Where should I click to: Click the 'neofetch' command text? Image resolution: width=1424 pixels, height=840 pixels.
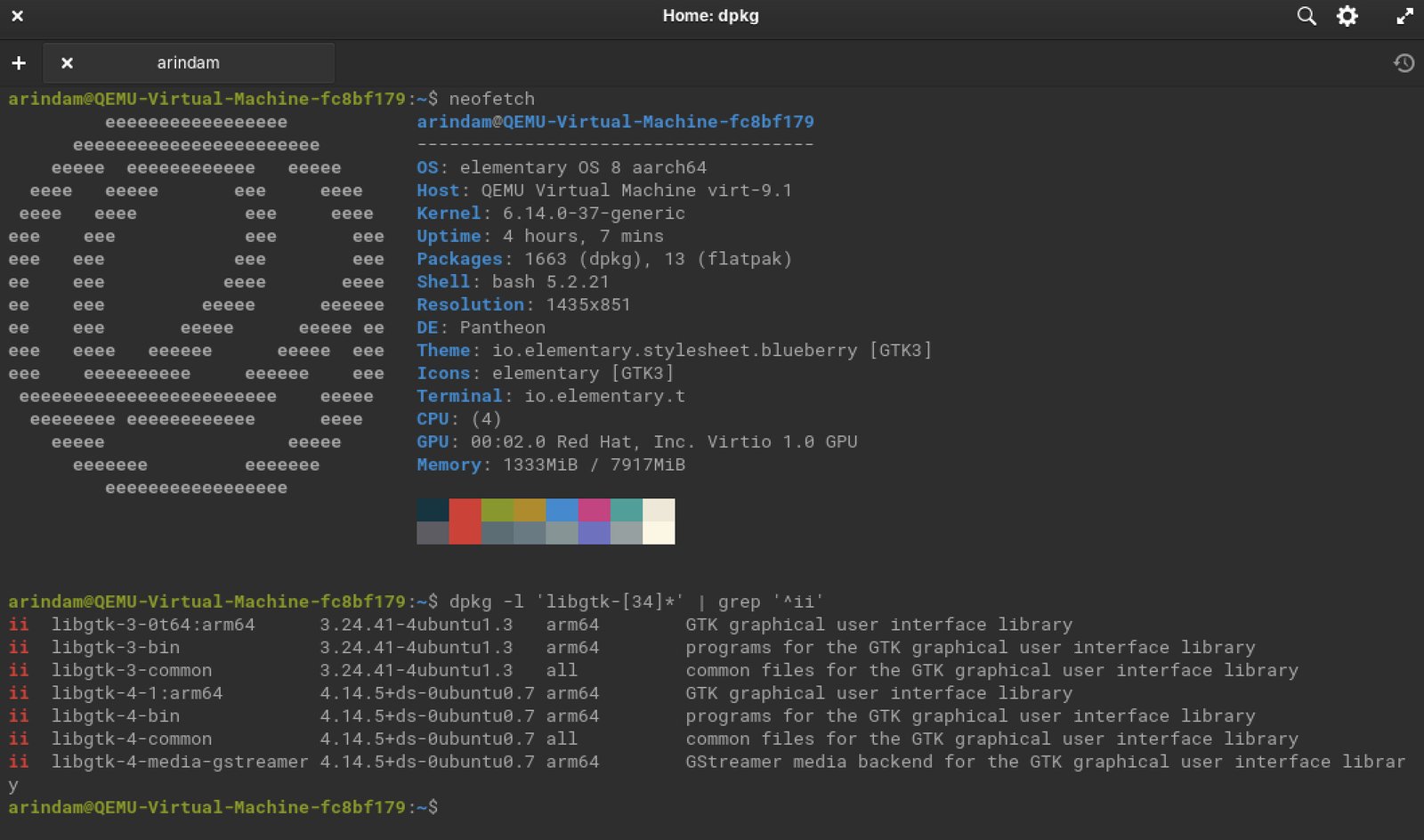(491, 99)
